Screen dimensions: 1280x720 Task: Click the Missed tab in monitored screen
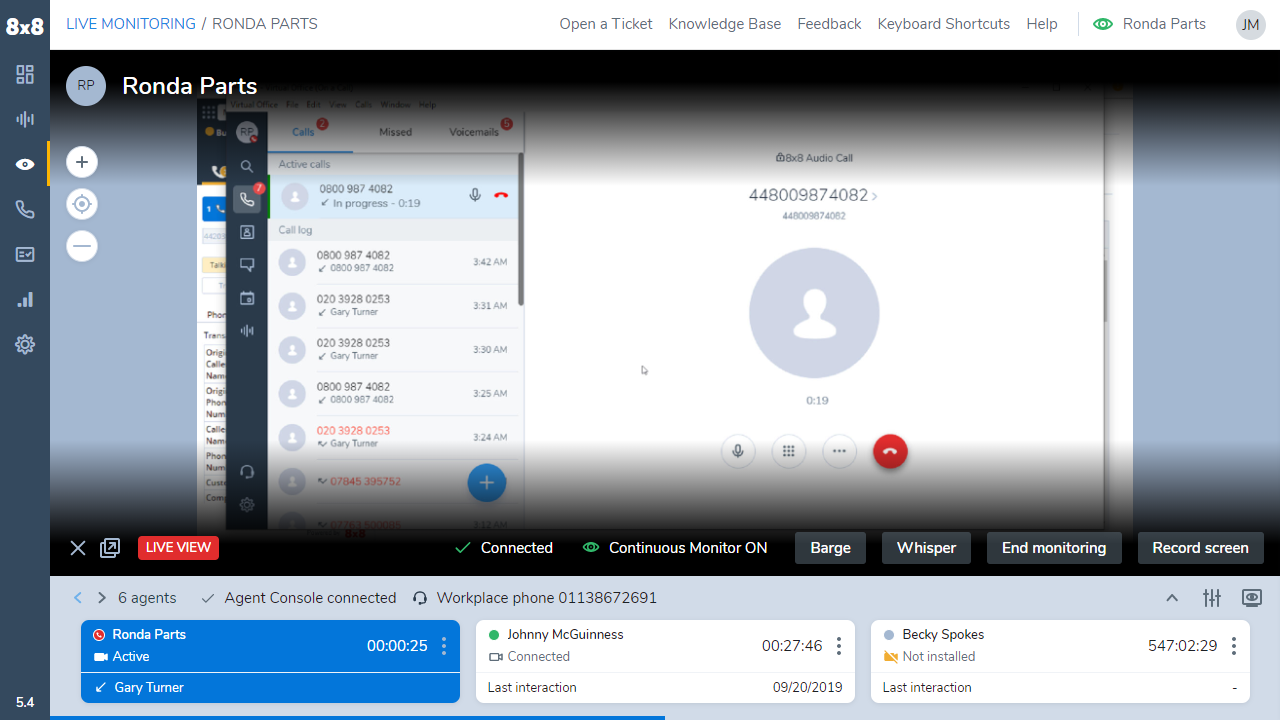[x=395, y=132]
